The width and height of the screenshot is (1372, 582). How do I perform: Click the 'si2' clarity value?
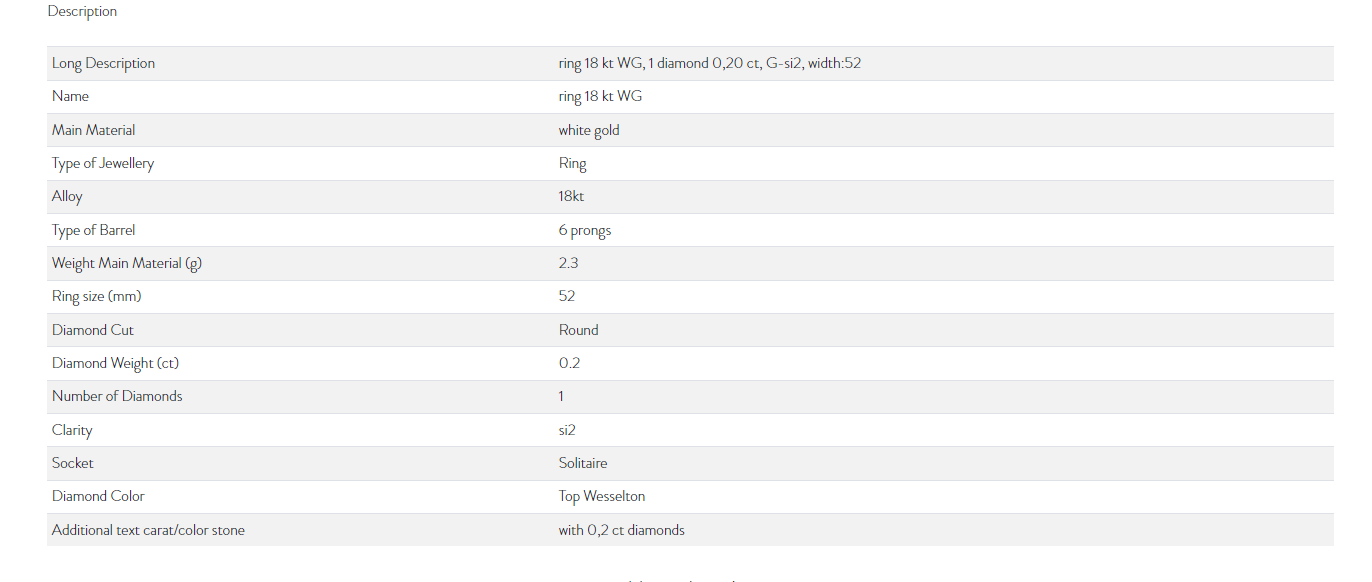(567, 430)
